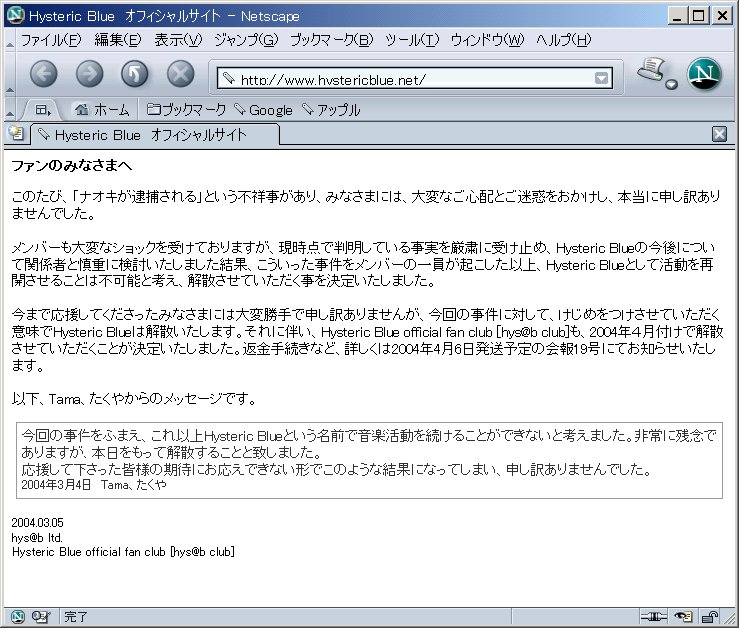
Task: Open the ブックマーク(B) menu
Action: (x=331, y=40)
